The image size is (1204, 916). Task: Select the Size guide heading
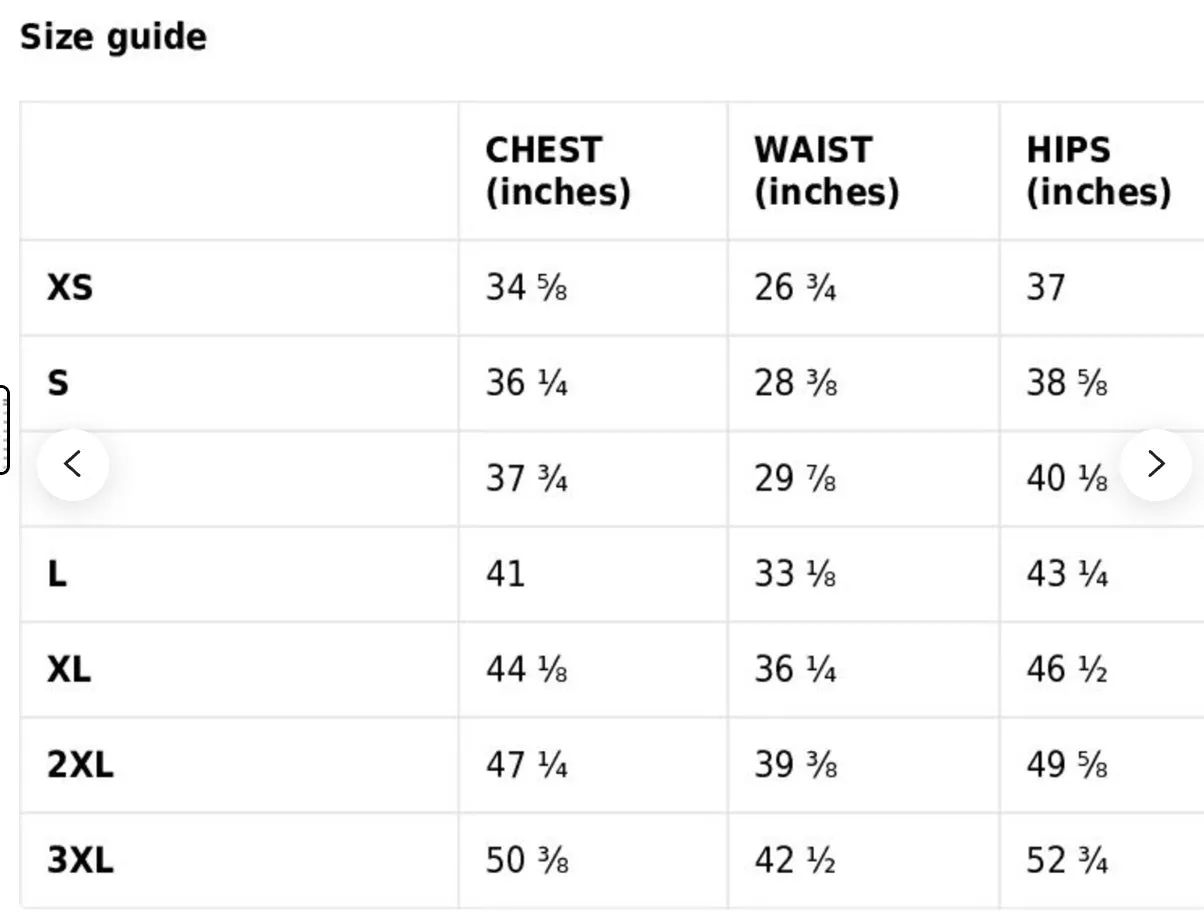[113, 37]
